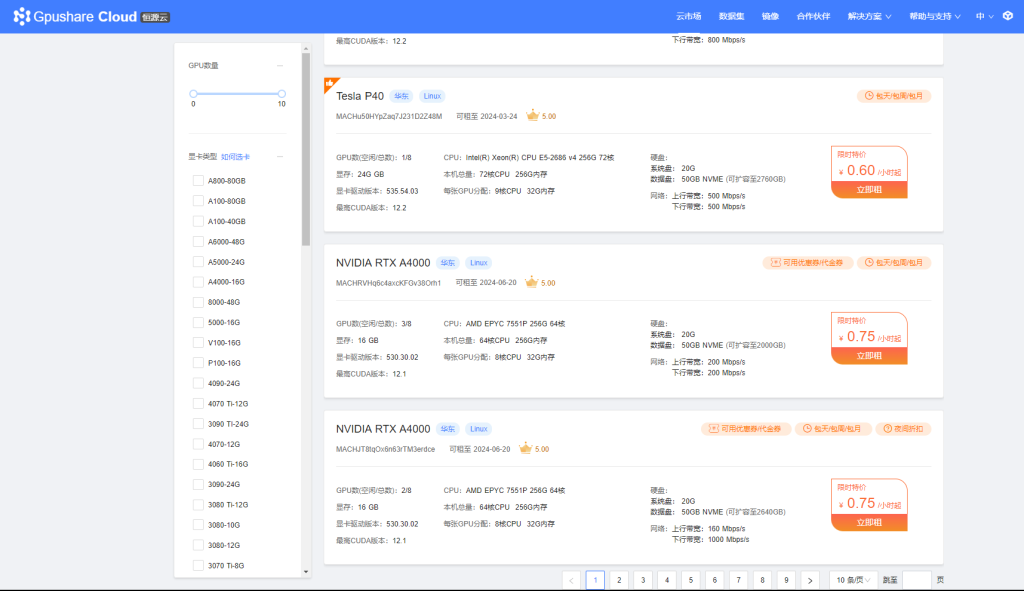Collapse the GPU数量 filter section

point(280,65)
